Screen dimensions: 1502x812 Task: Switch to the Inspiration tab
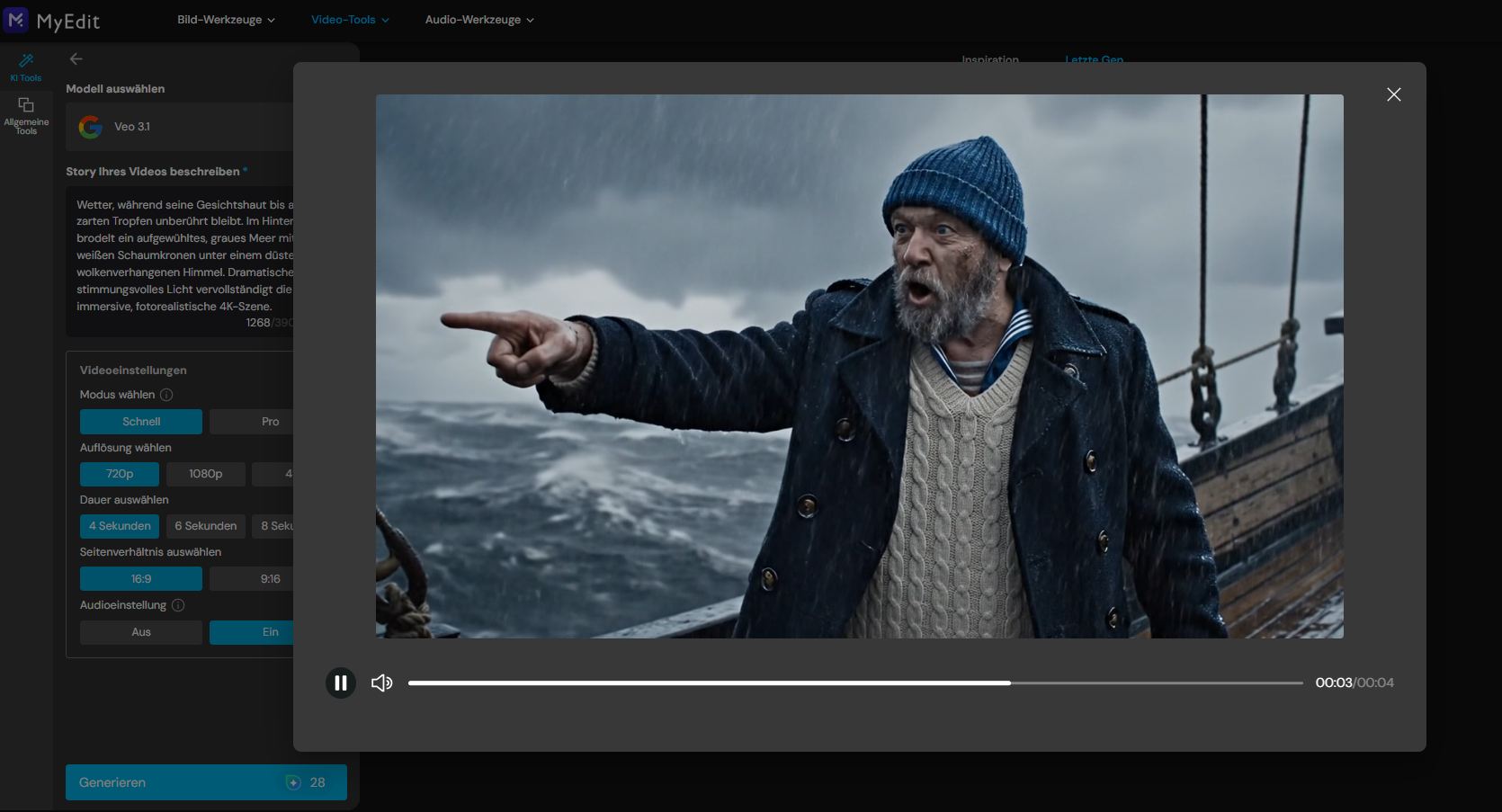click(990, 59)
